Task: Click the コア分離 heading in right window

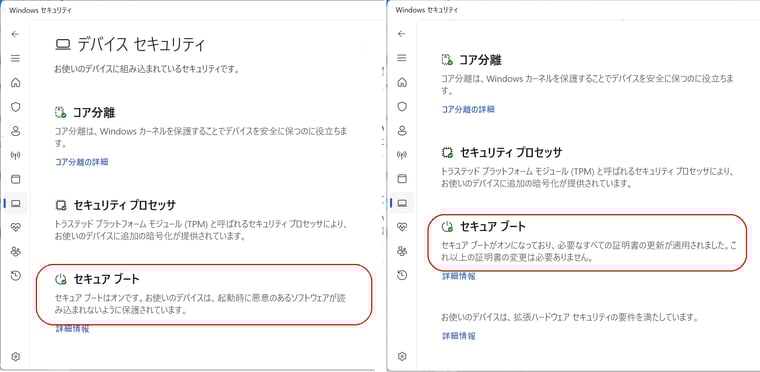Action: pyautogui.click(x=480, y=61)
